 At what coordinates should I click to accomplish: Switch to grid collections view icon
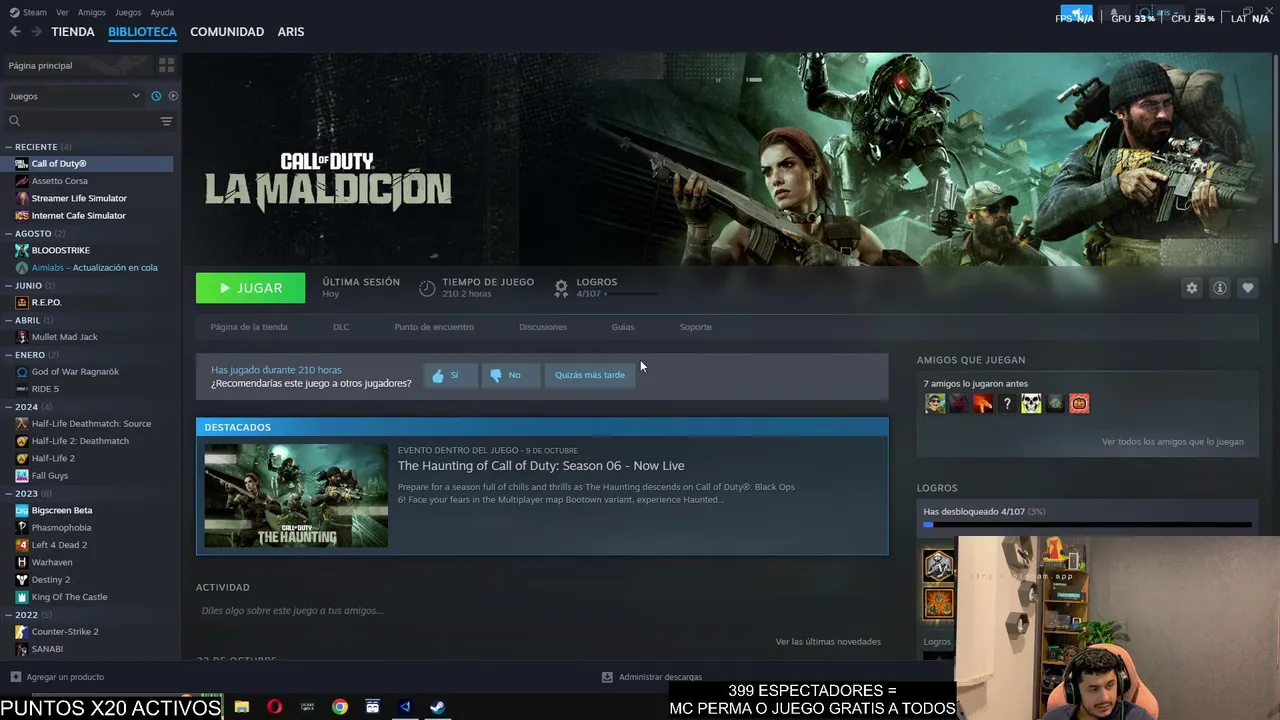point(166,65)
